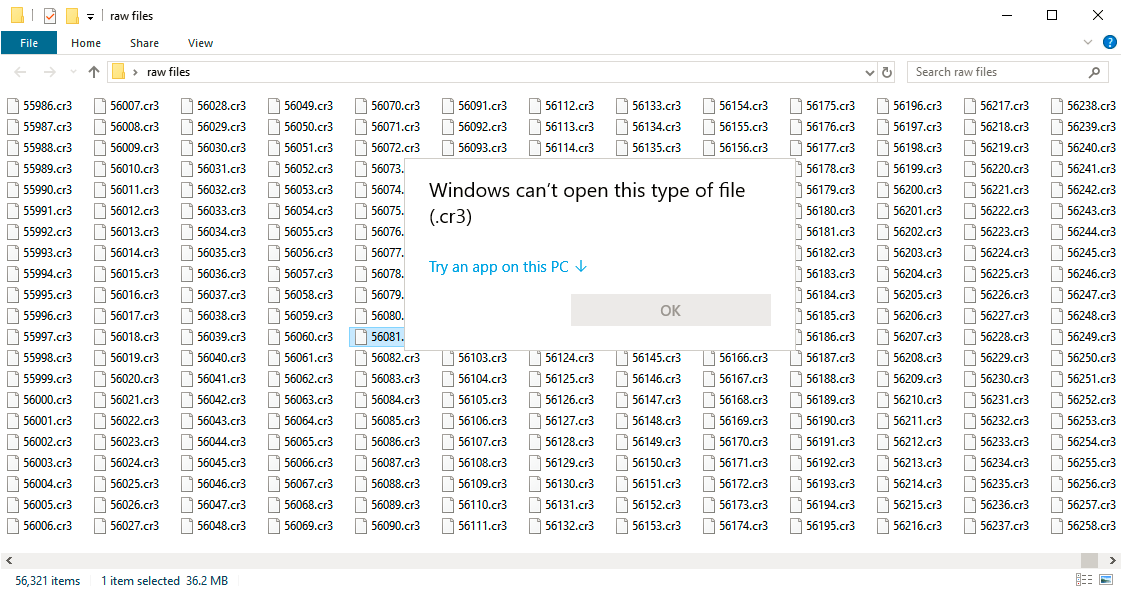This screenshot has height=593, width=1122.
Task: Expand the ribbon with the chevron arrow
Action: [1087, 42]
